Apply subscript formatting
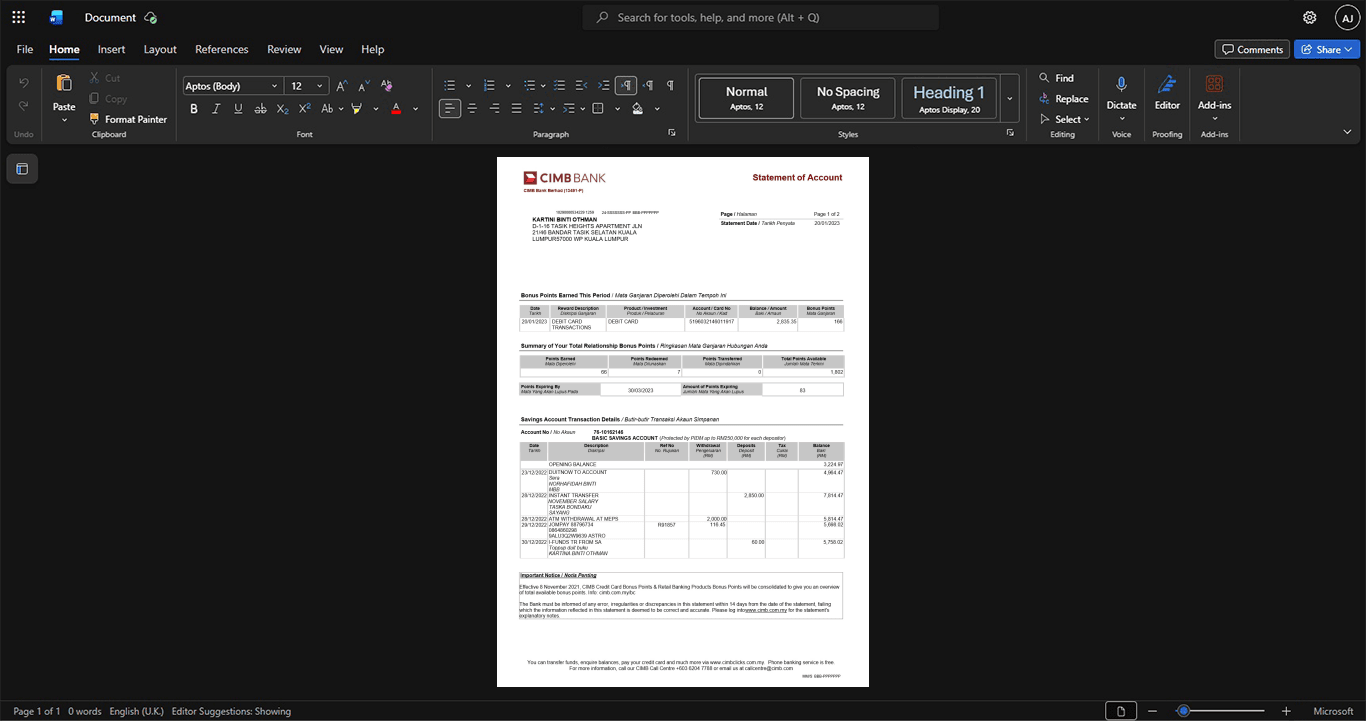The height and width of the screenshot is (721, 1366). pos(282,108)
